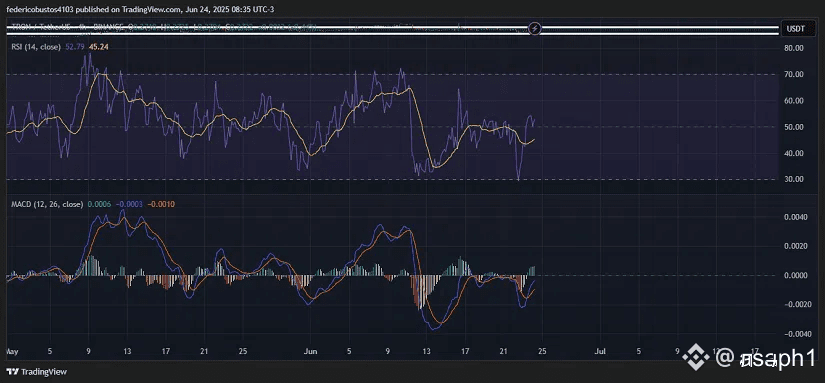Click the Jun label on the time axis
825x383 pixels.
click(x=311, y=350)
